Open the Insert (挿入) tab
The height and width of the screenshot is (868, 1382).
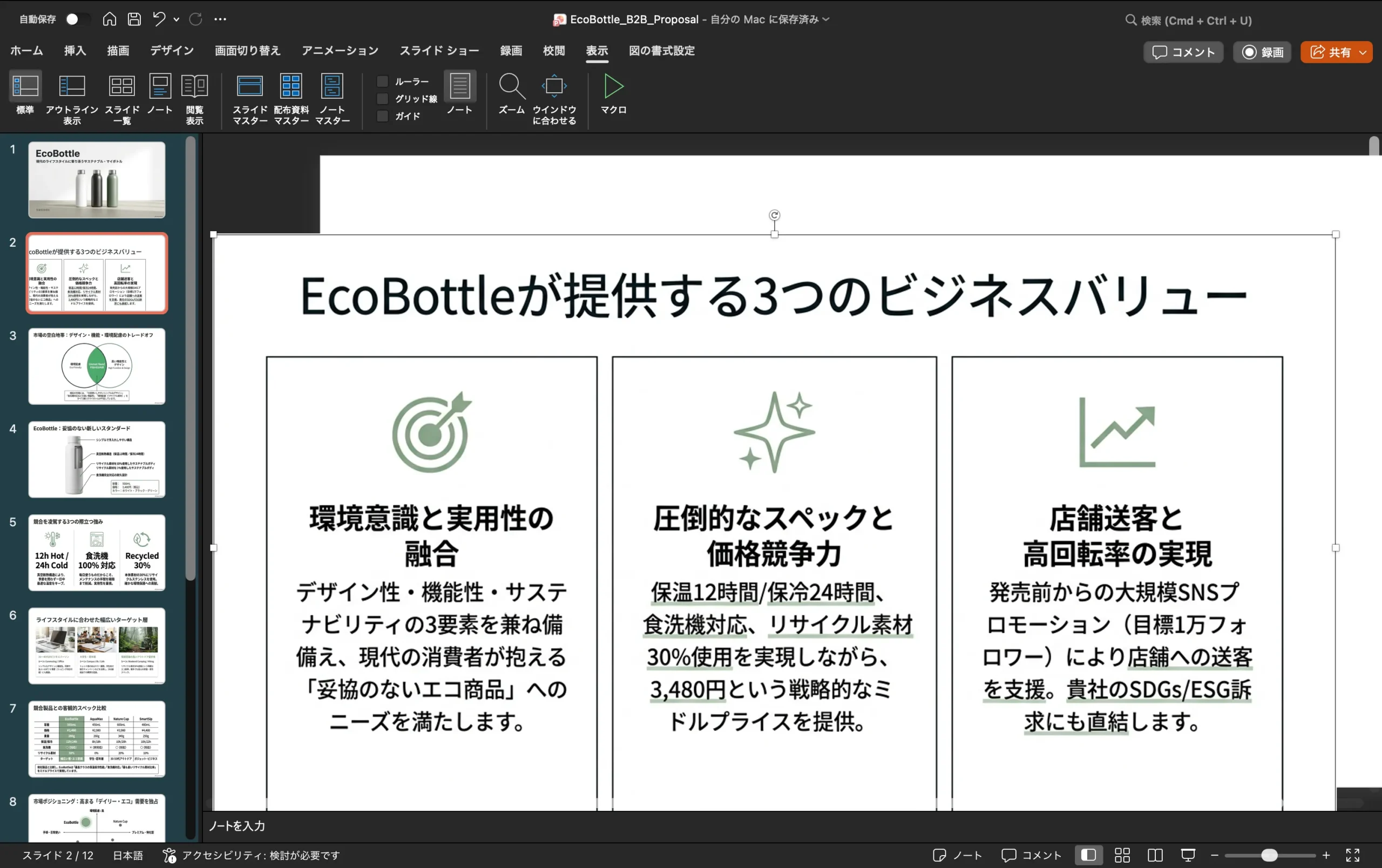coord(75,51)
